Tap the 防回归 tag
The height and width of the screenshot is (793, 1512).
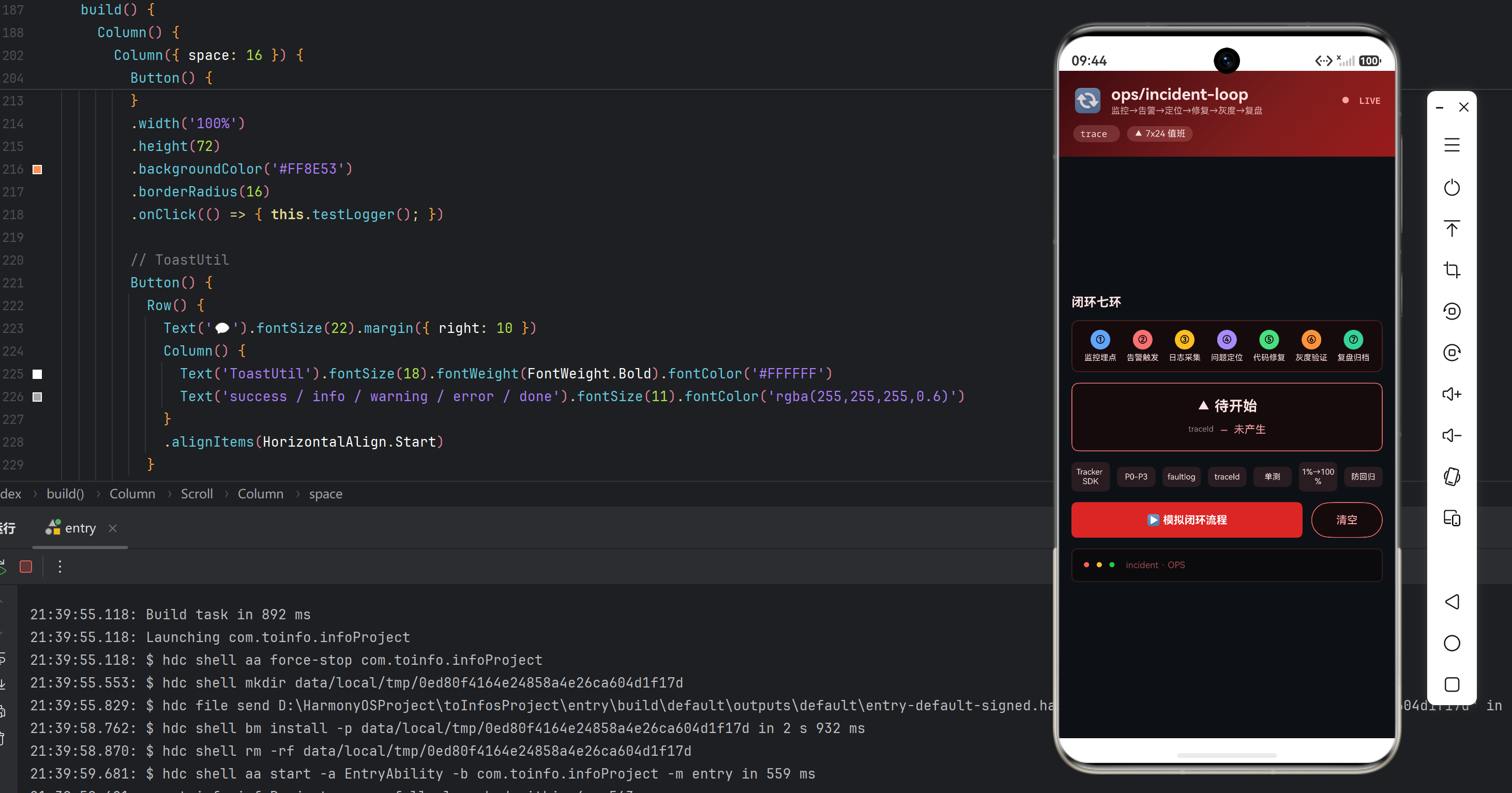[1363, 477]
